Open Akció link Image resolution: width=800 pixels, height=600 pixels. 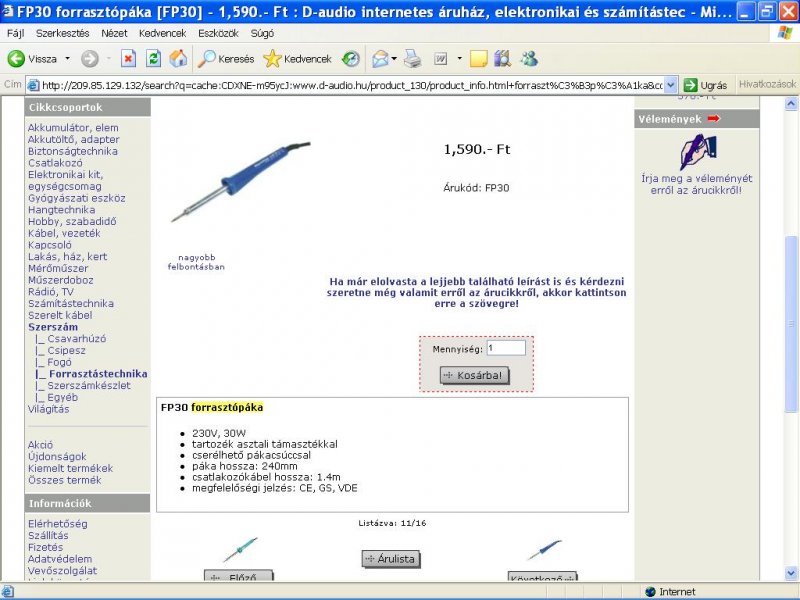[x=40, y=445]
